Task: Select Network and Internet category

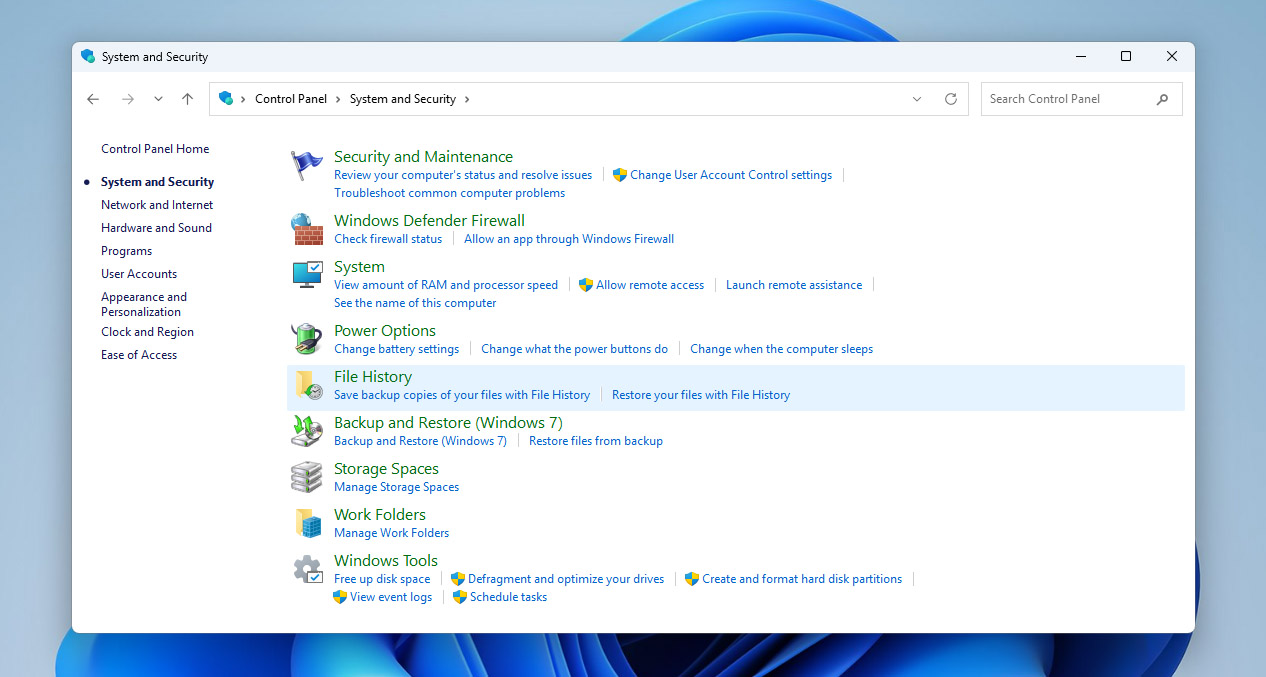Action: [x=157, y=205]
